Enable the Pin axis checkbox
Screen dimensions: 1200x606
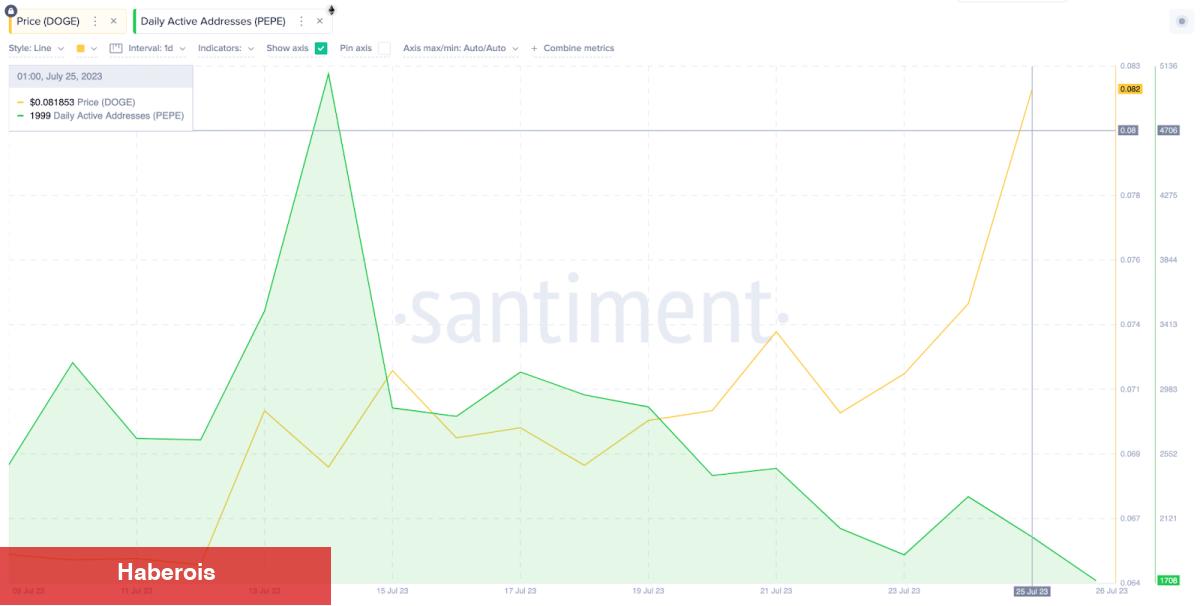(384, 48)
